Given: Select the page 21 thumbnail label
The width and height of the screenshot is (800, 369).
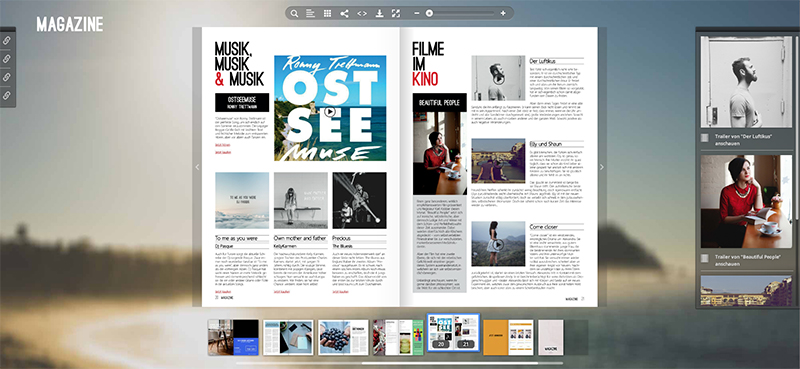Looking at the screenshot, I should [x=466, y=345].
